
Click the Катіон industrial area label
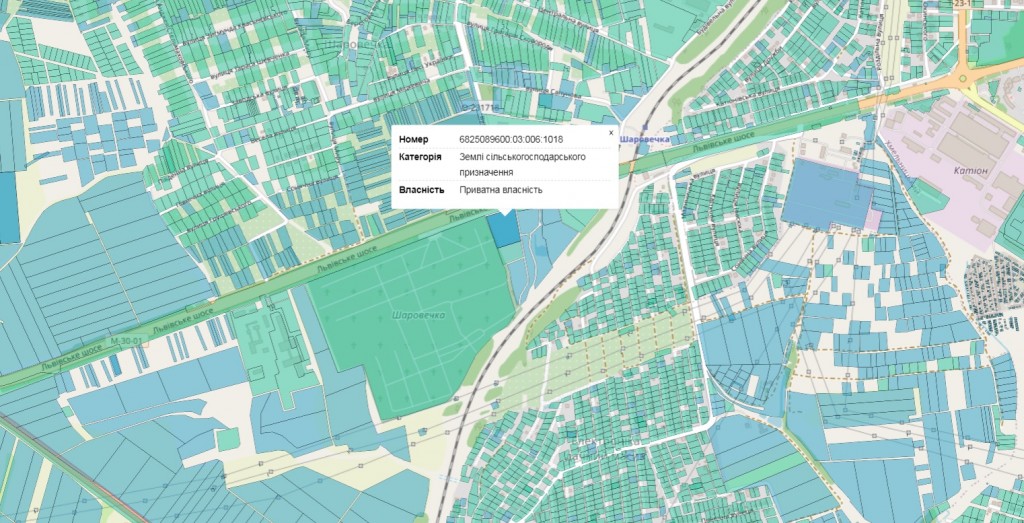[969, 171]
